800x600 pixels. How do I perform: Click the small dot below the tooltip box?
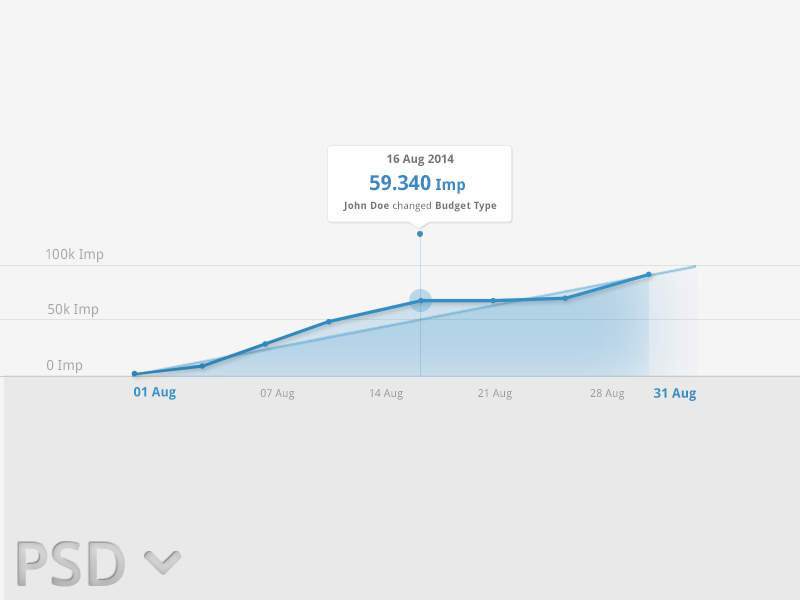[420, 234]
